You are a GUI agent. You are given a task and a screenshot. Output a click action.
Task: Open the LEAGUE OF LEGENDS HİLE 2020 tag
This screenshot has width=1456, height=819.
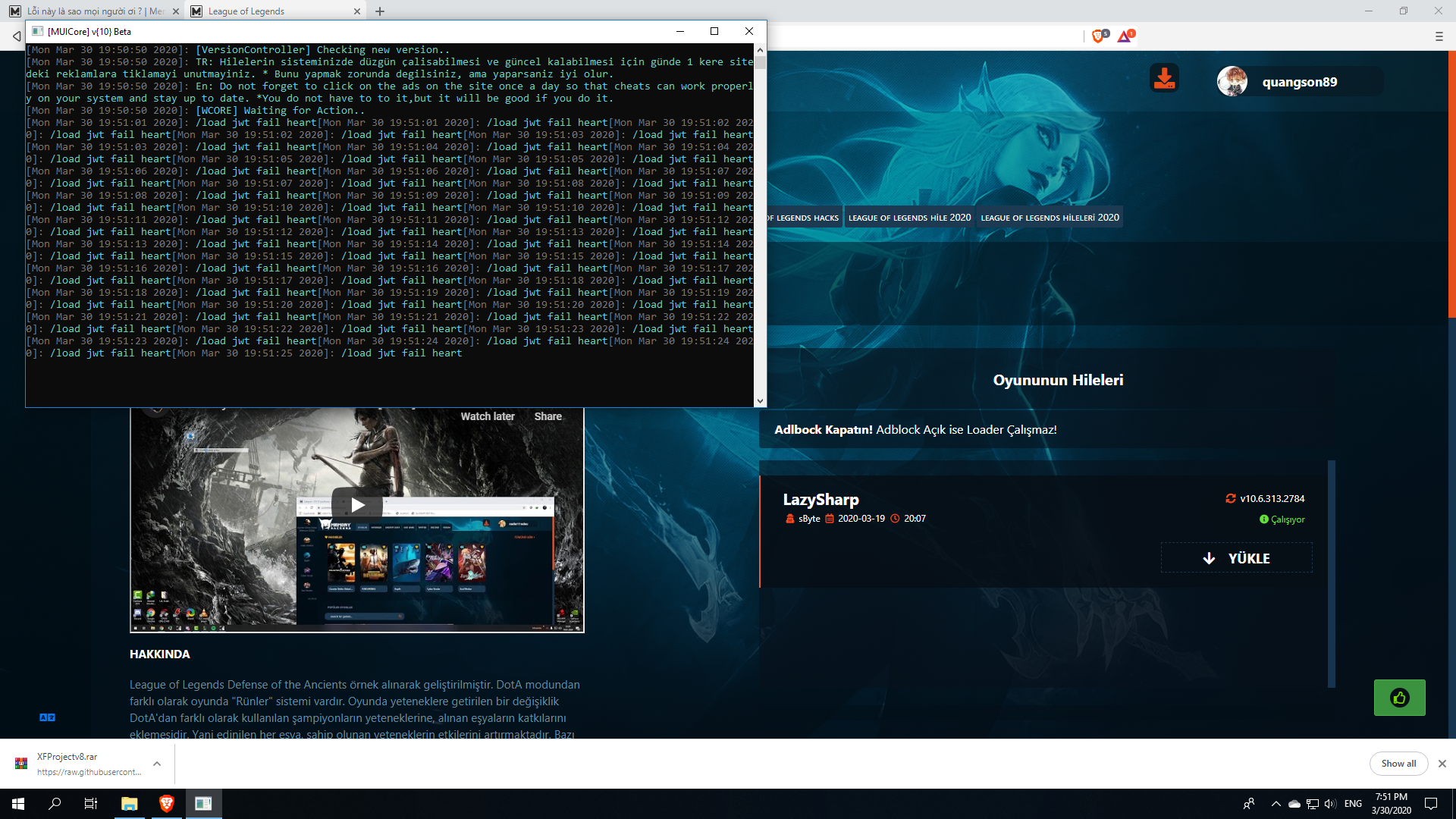909,218
